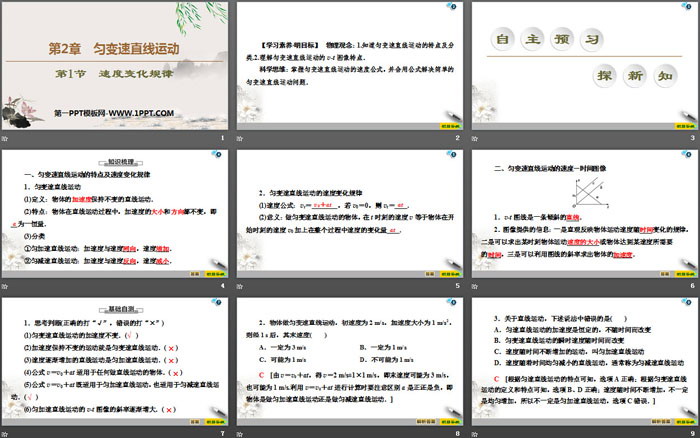The height and width of the screenshot is (438, 700).
Task: Click the transition star icon under slide 1
Action: click(5, 138)
